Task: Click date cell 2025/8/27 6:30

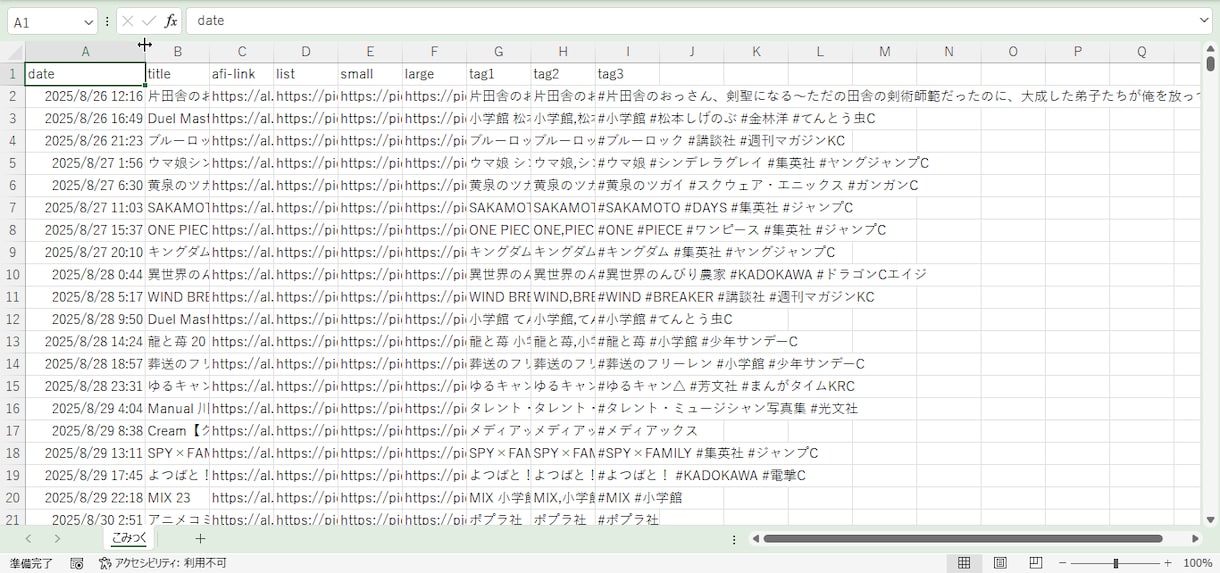Action: coord(85,185)
